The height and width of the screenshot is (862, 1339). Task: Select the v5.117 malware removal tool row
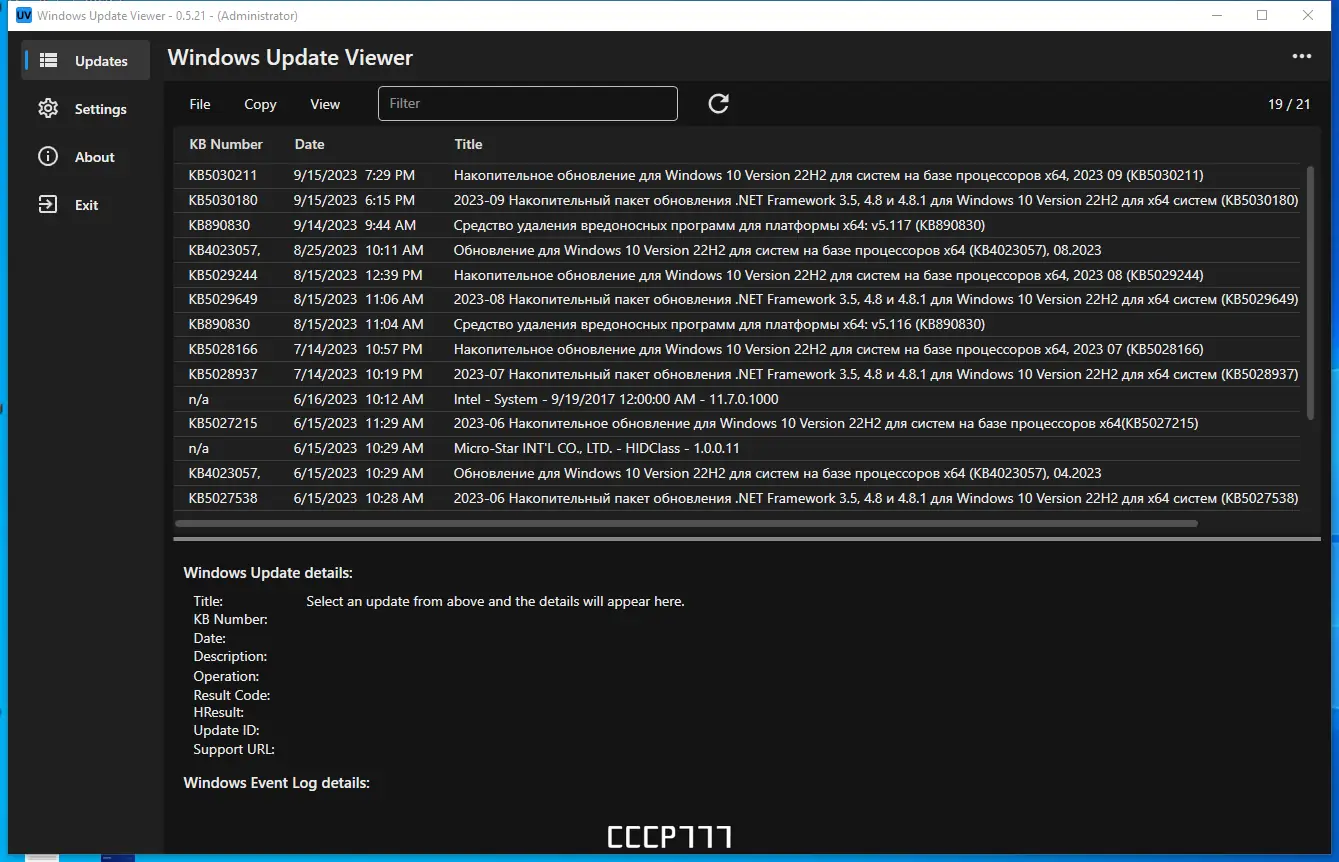pyautogui.click(x=738, y=225)
